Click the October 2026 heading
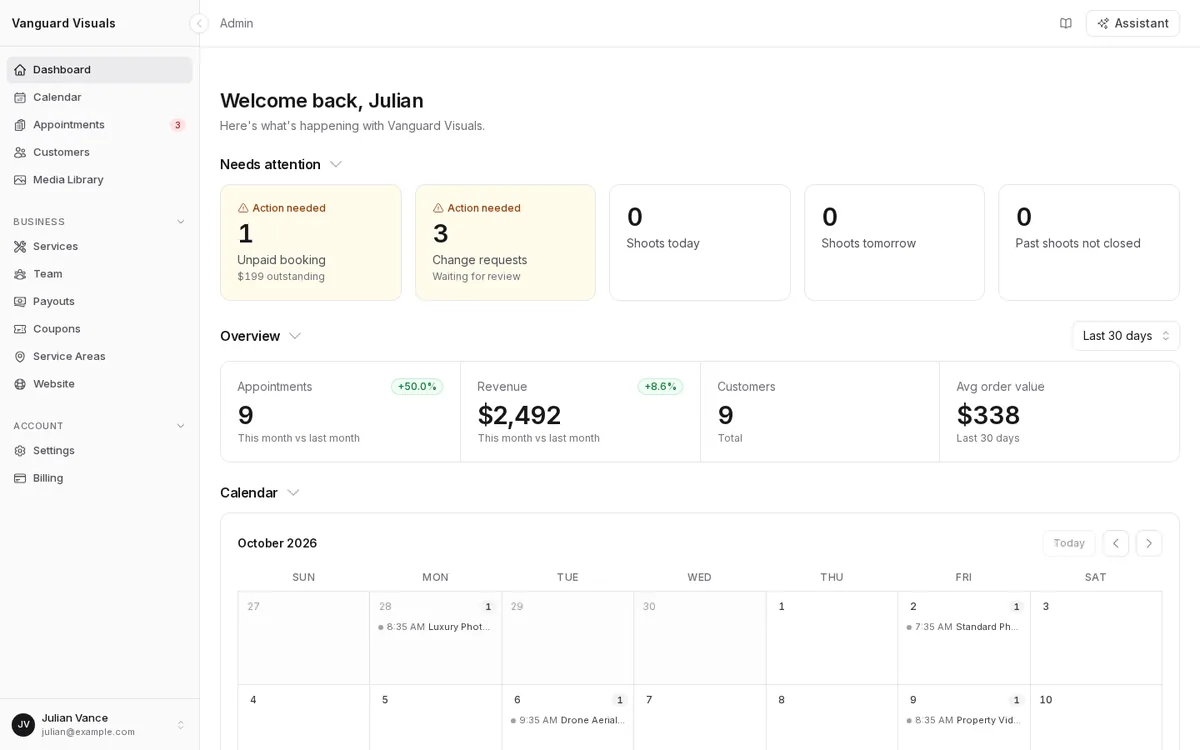Viewport: 1200px width, 750px height. pyautogui.click(x=277, y=543)
